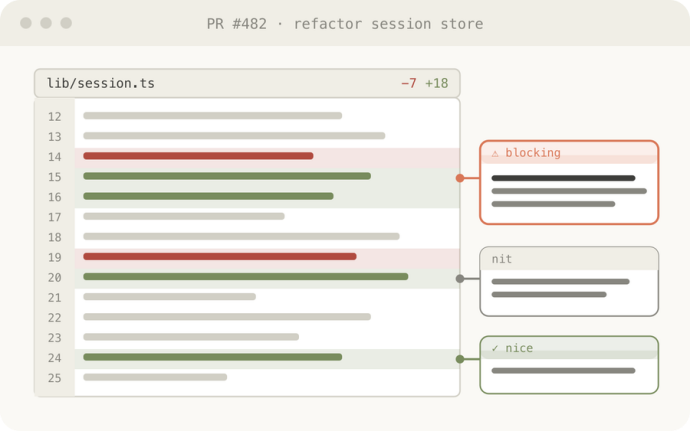
Task: Select line number 14 in gutter
Action: pos(55,157)
